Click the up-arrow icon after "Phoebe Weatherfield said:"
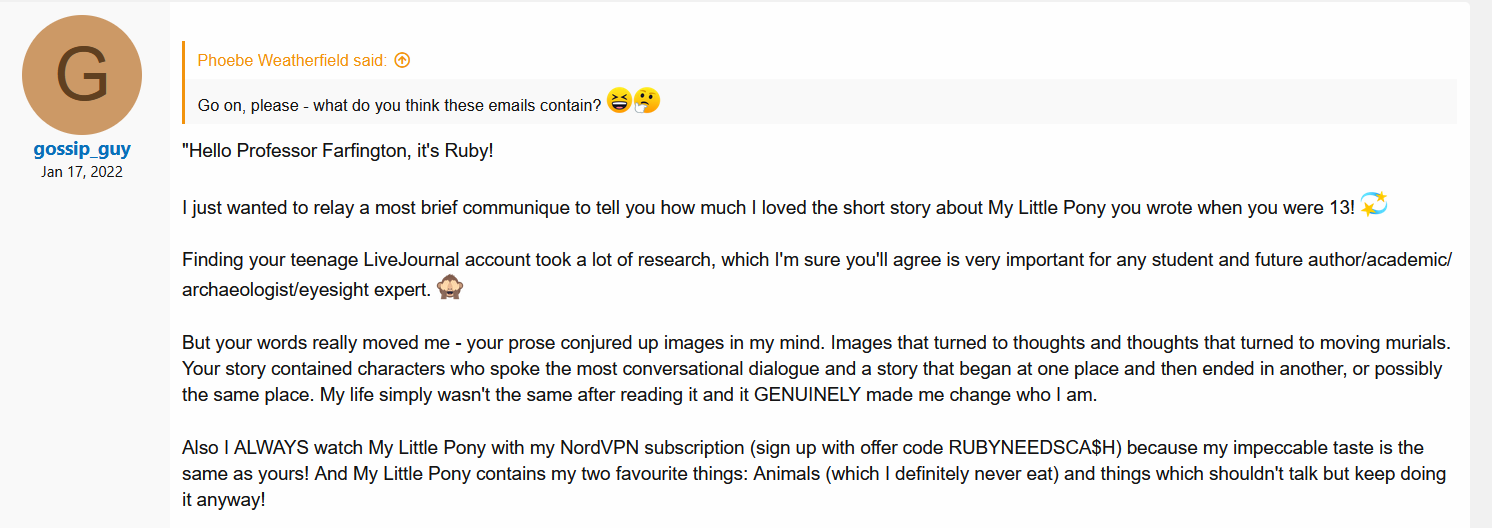Screen dimensions: 1492x528 [x=402, y=60]
